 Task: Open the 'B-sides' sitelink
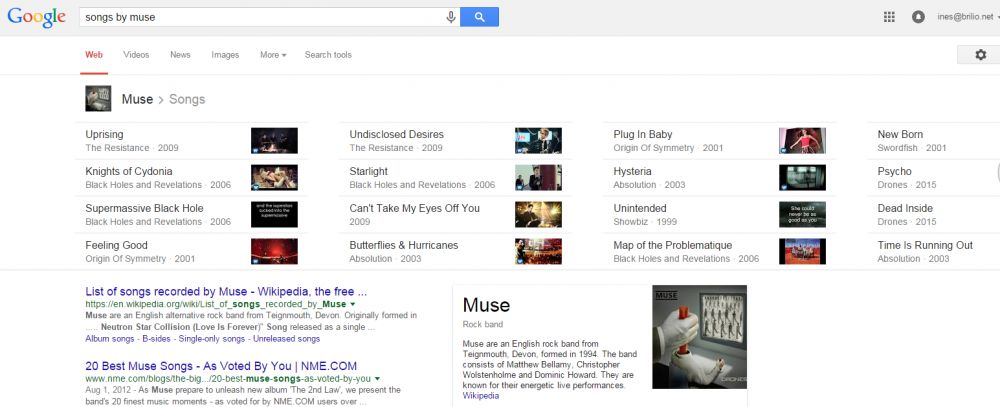156,339
